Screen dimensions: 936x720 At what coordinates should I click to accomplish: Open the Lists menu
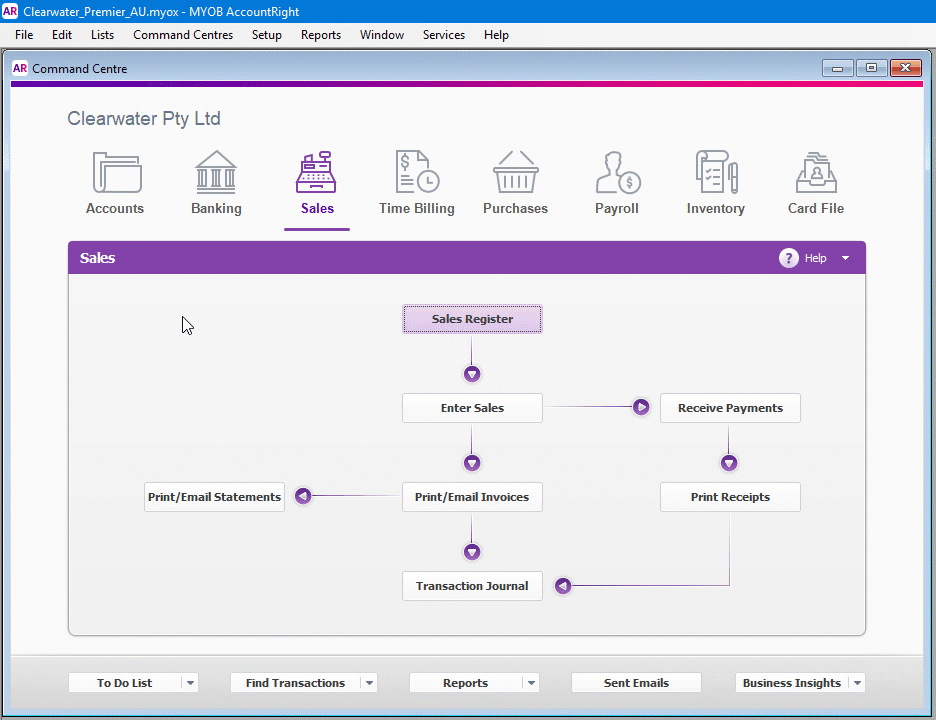(102, 35)
